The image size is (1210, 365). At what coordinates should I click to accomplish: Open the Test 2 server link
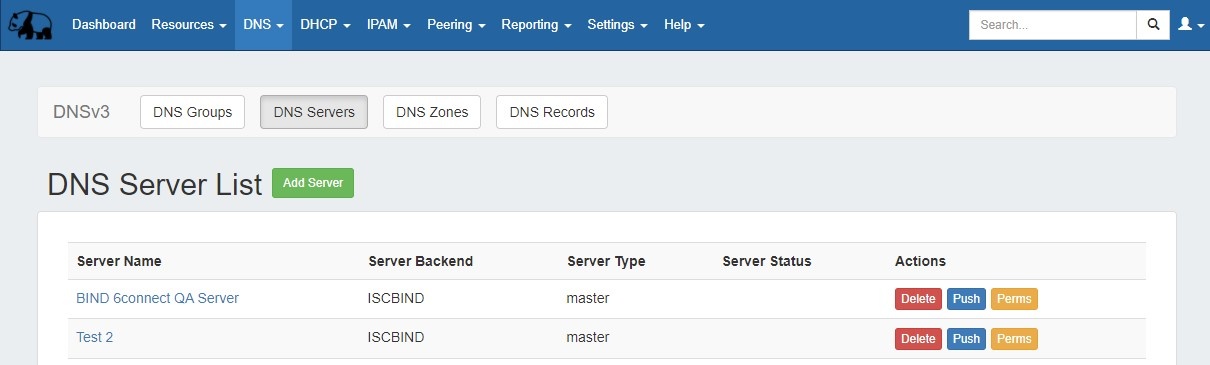pyautogui.click(x=95, y=338)
